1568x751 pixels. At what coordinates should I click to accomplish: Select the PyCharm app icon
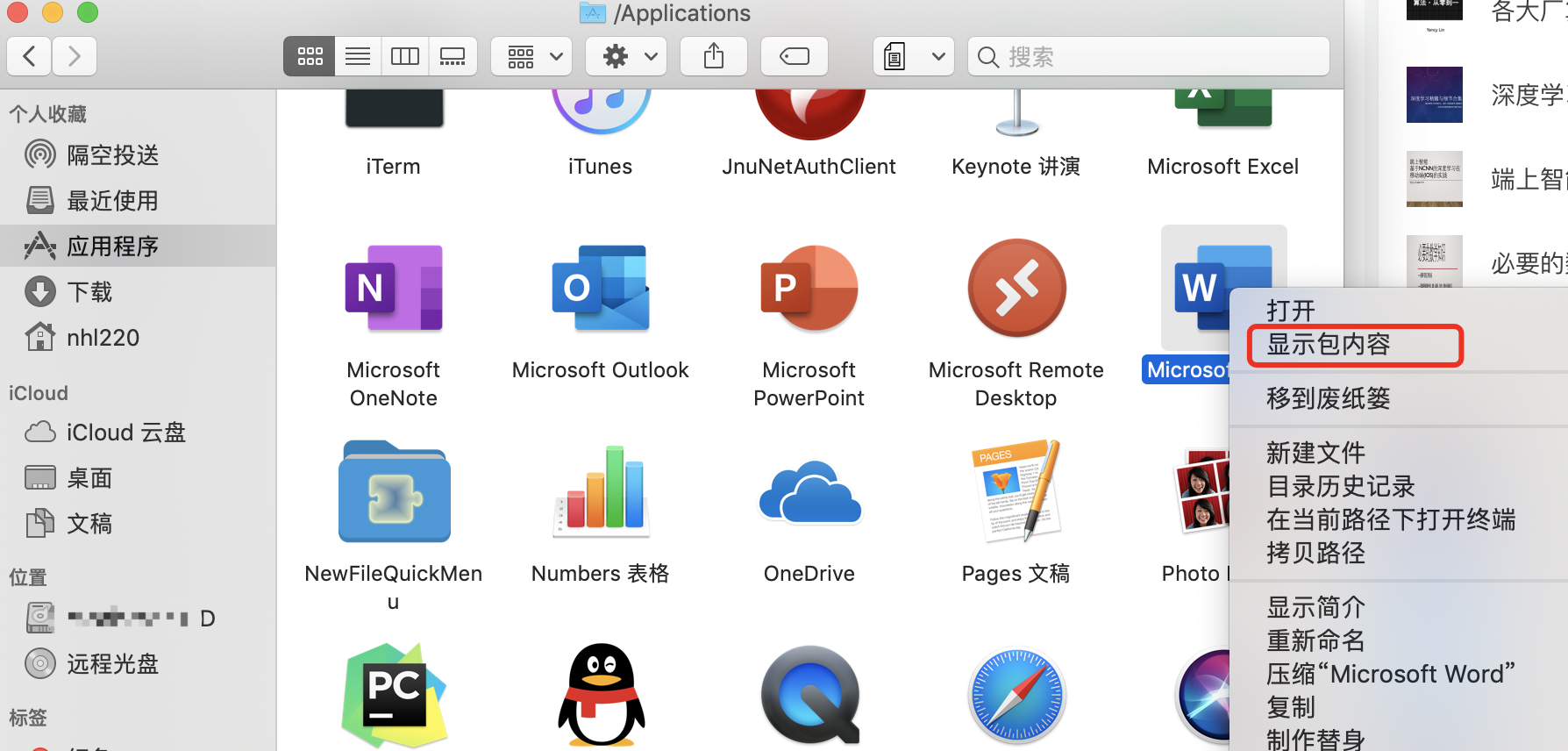(394, 695)
